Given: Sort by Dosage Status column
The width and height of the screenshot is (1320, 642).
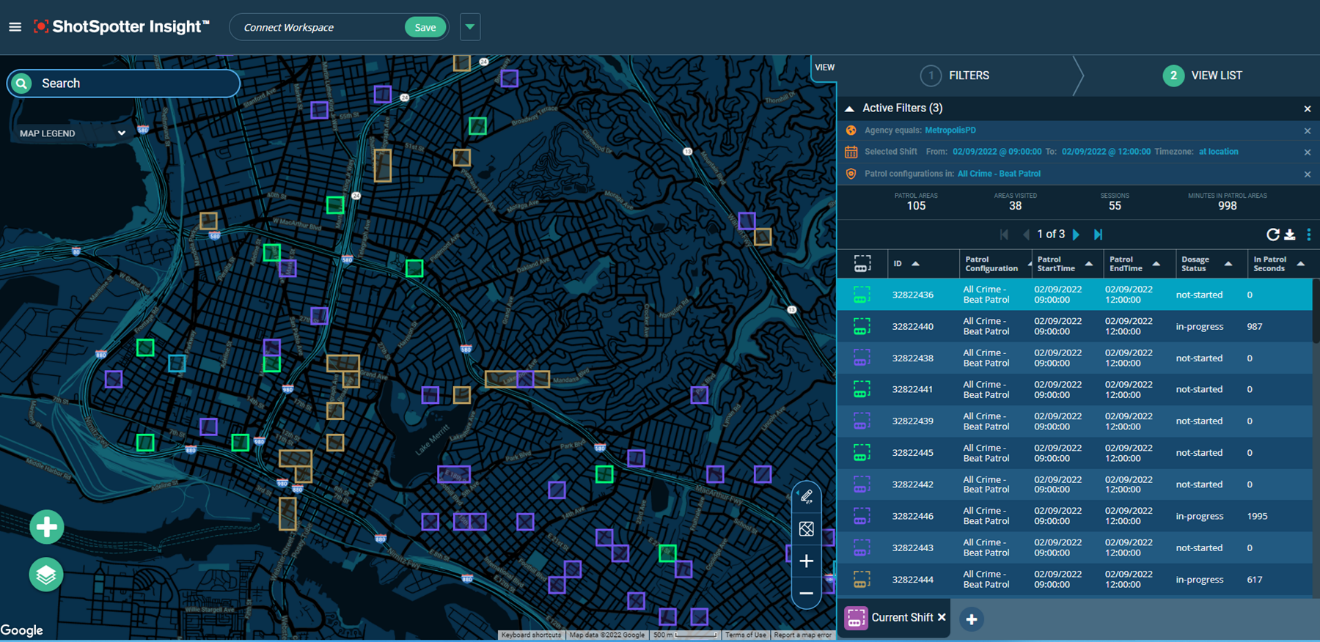Looking at the screenshot, I should (1212, 264).
